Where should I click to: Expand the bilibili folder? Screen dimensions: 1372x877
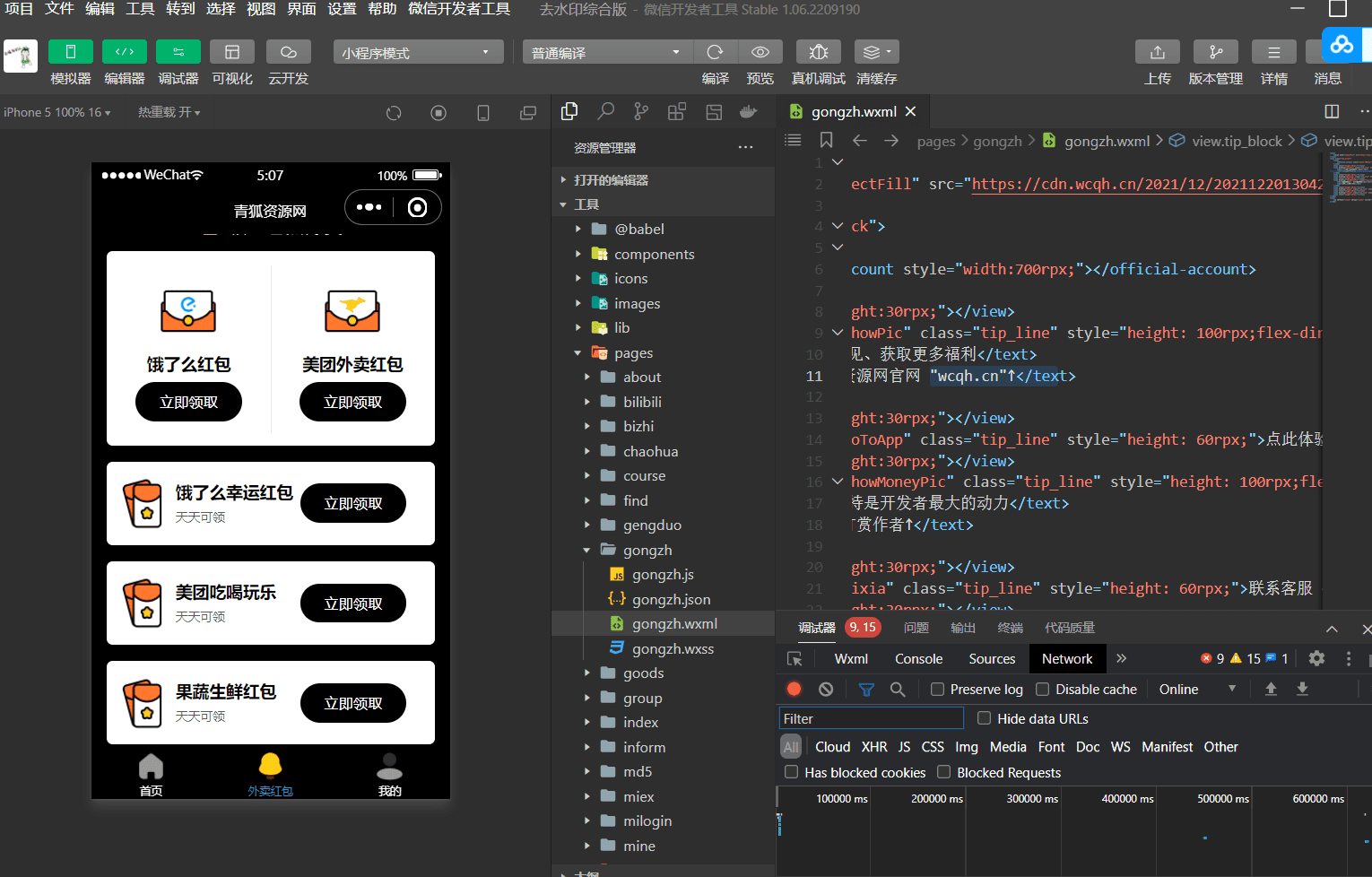tap(663, 402)
